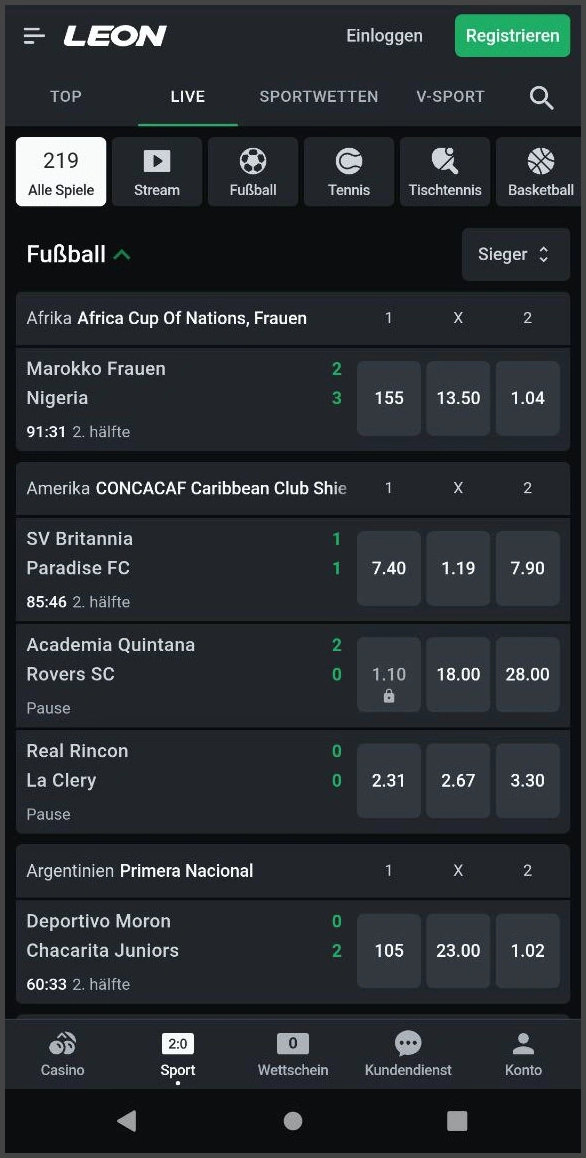Viewport: 586px width, 1158px height.
Task: Open the TOP tab
Action: [65, 97]
